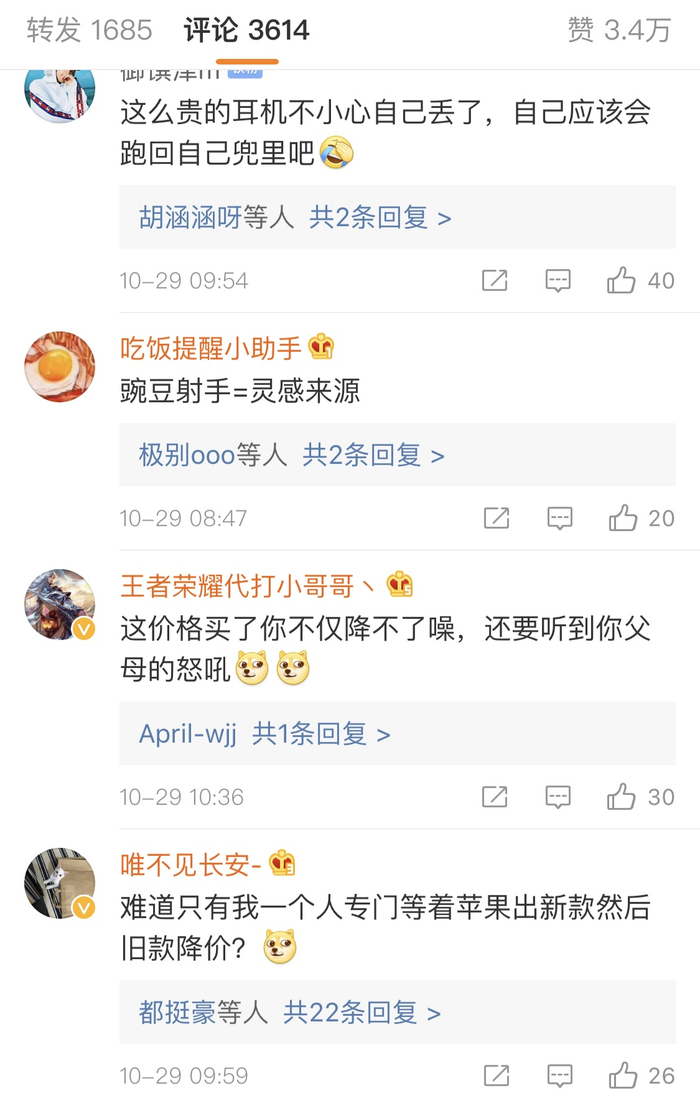700x1104 pixels.
Task: Reply to the 10-29 09:54 comment
Action: point(558,281)
